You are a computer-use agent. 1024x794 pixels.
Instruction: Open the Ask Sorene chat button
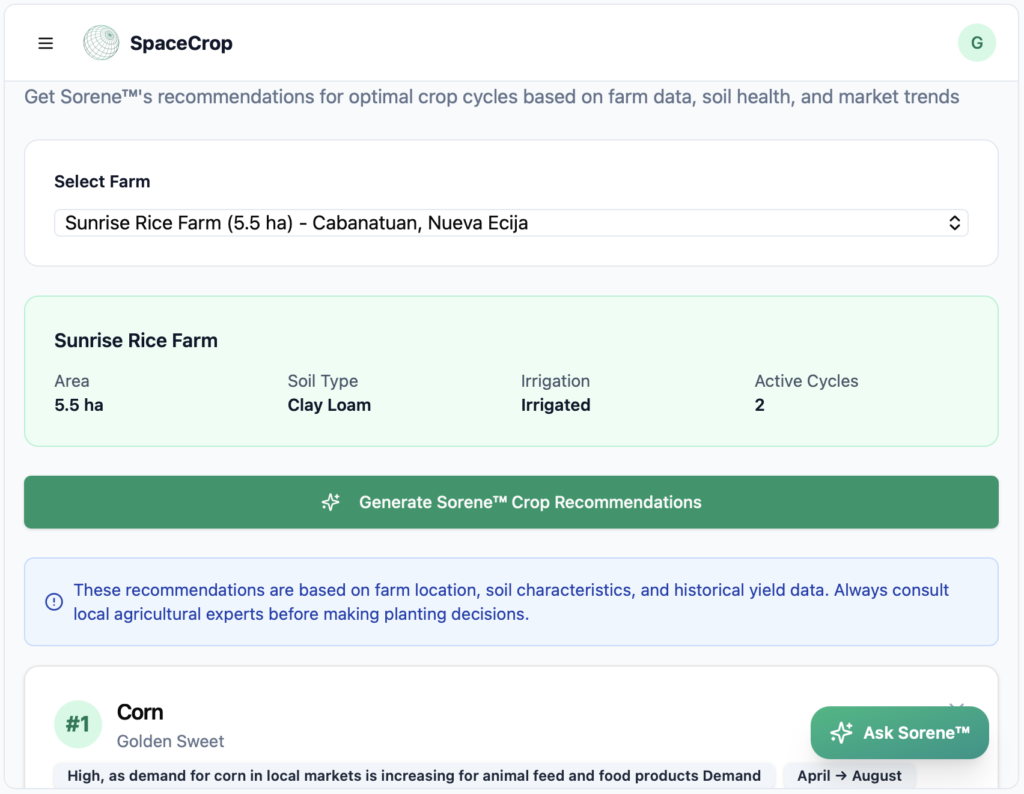click(899, 733)
